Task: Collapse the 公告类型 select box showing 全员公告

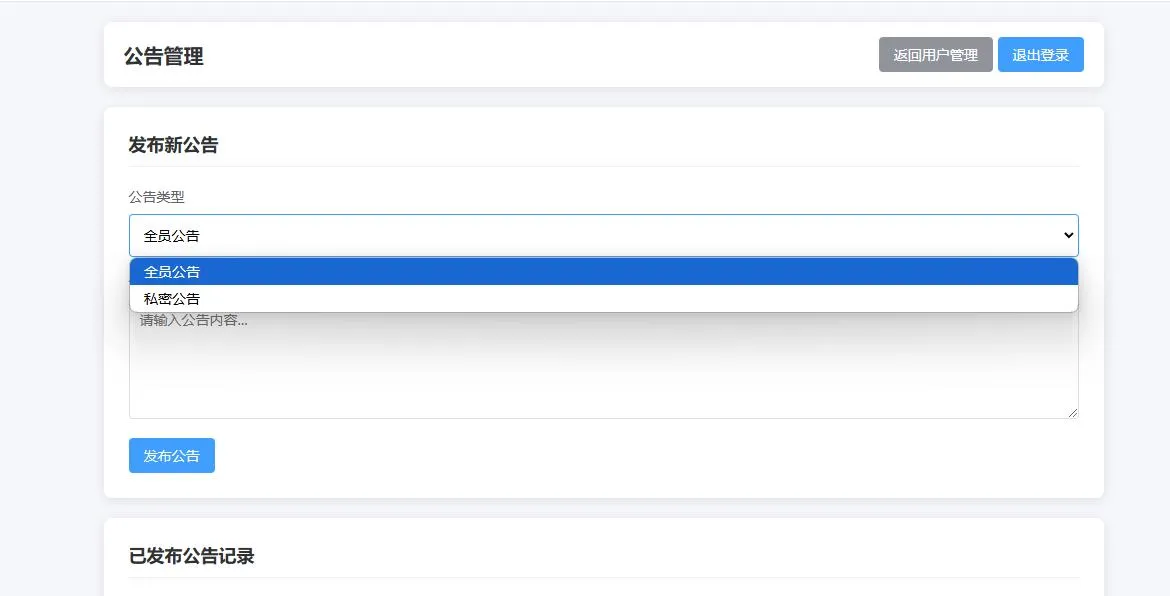Action: pyautogui.click(x=603, y=236)
